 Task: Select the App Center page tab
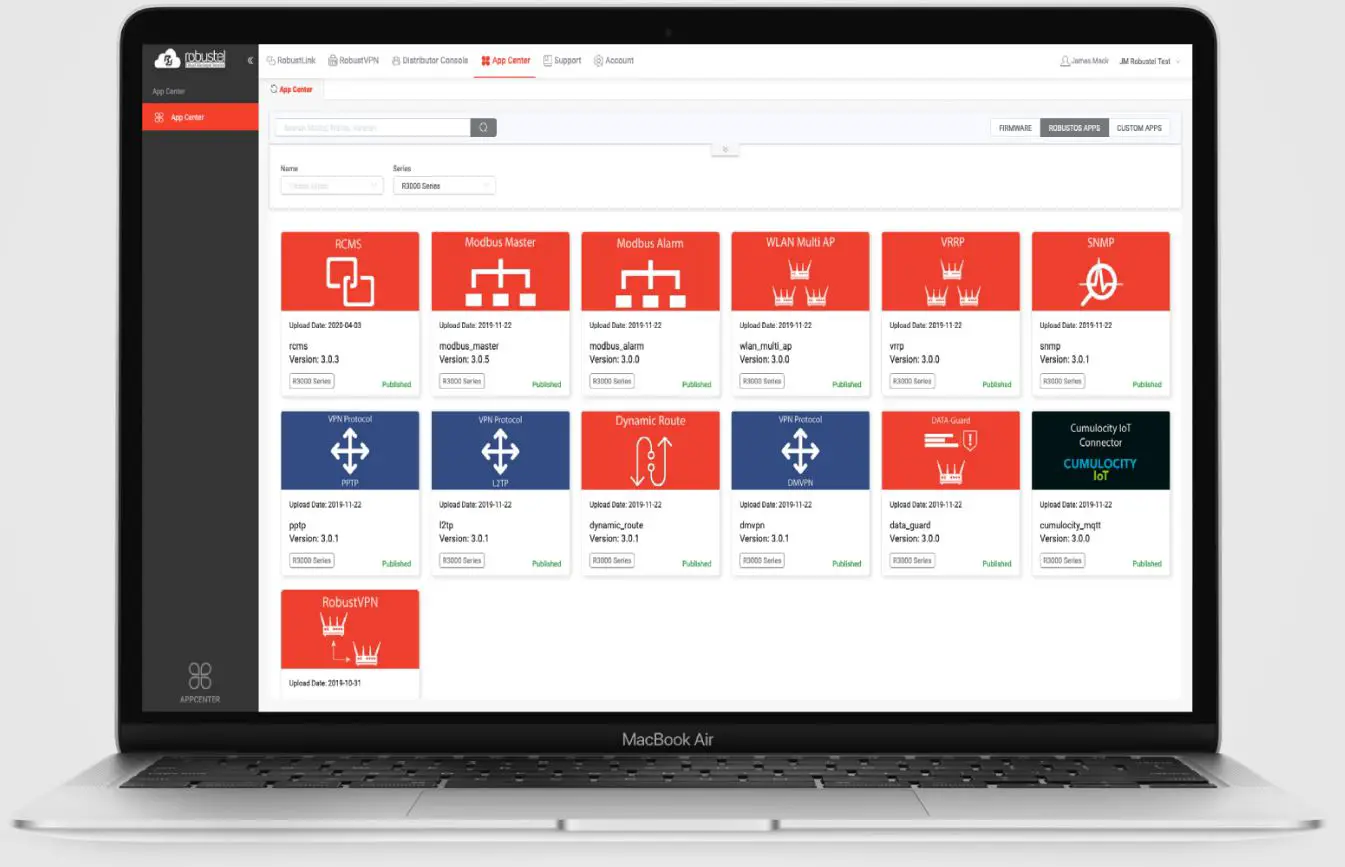(291, 89)
